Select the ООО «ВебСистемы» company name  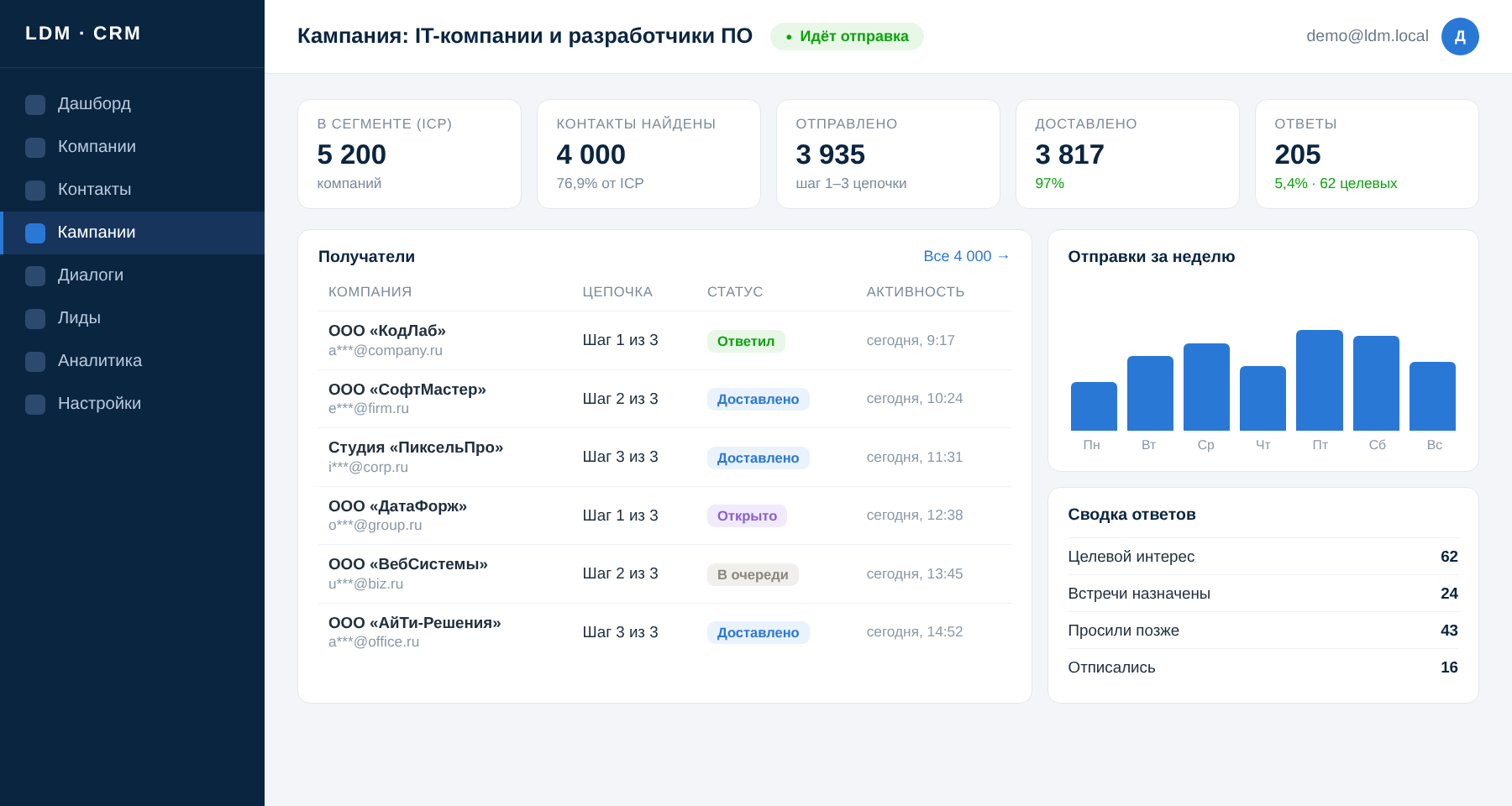point(408,564)
